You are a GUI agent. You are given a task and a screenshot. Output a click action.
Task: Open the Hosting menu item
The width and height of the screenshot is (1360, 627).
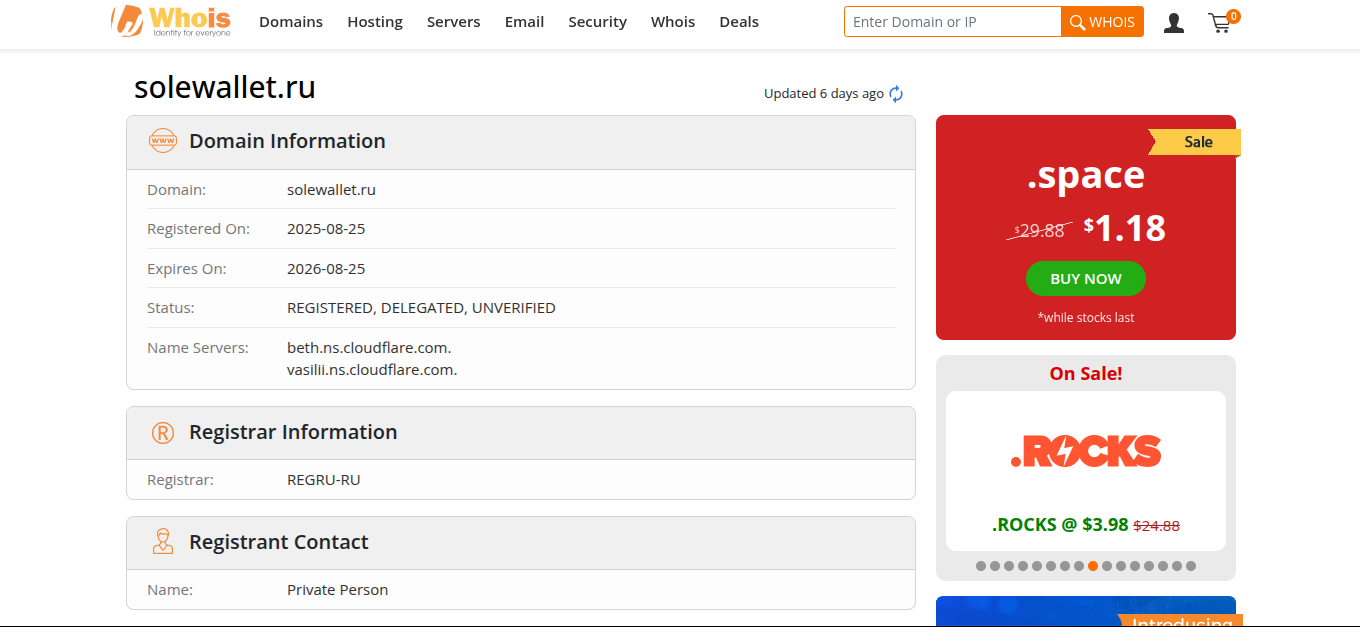(375, 21)
